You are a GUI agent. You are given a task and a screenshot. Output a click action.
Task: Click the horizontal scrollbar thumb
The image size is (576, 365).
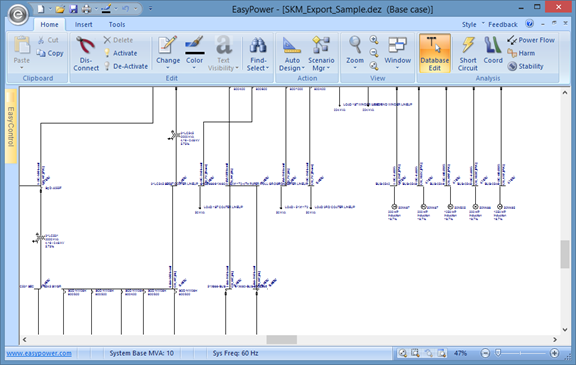(281, 340)
